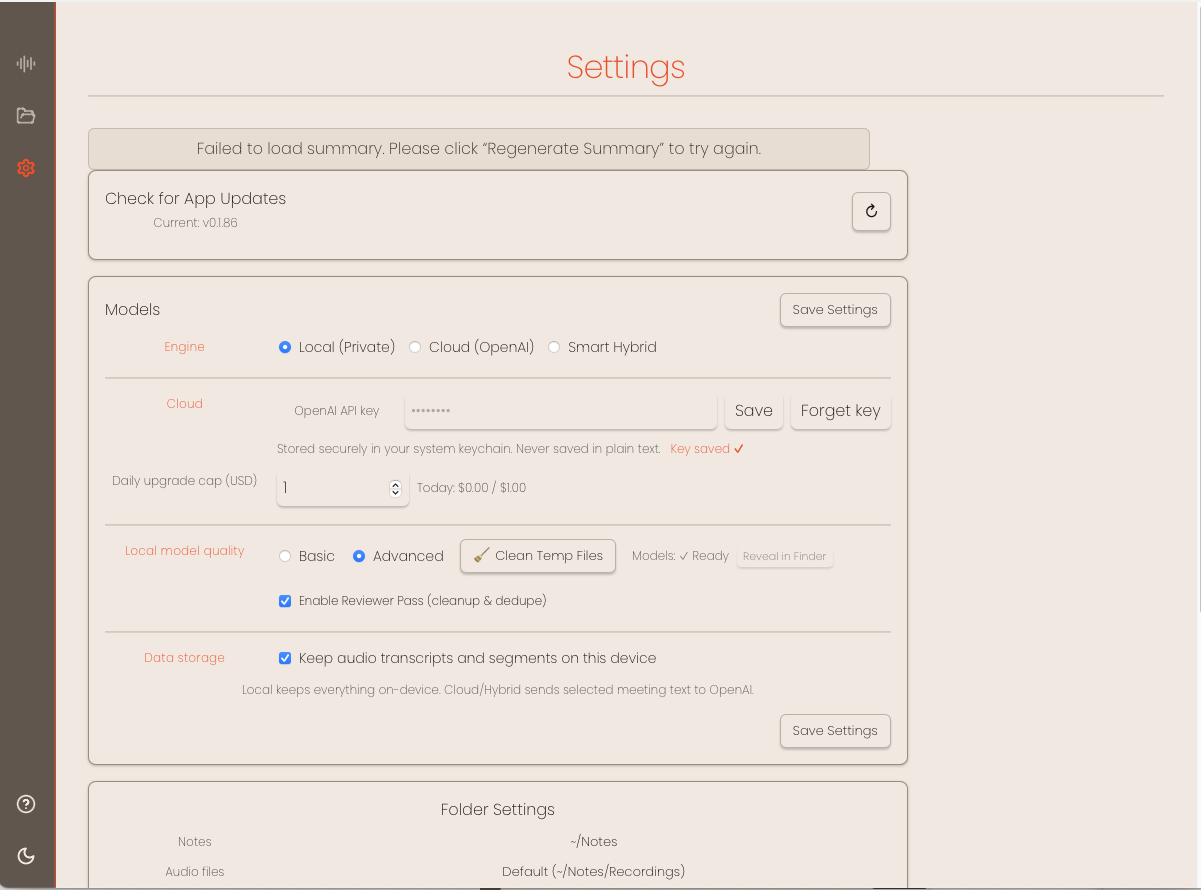Click Forget key for the OpenAI API key
Image resolution: width=1201 pixels, height=890 pixels.
tap(840, 410)
